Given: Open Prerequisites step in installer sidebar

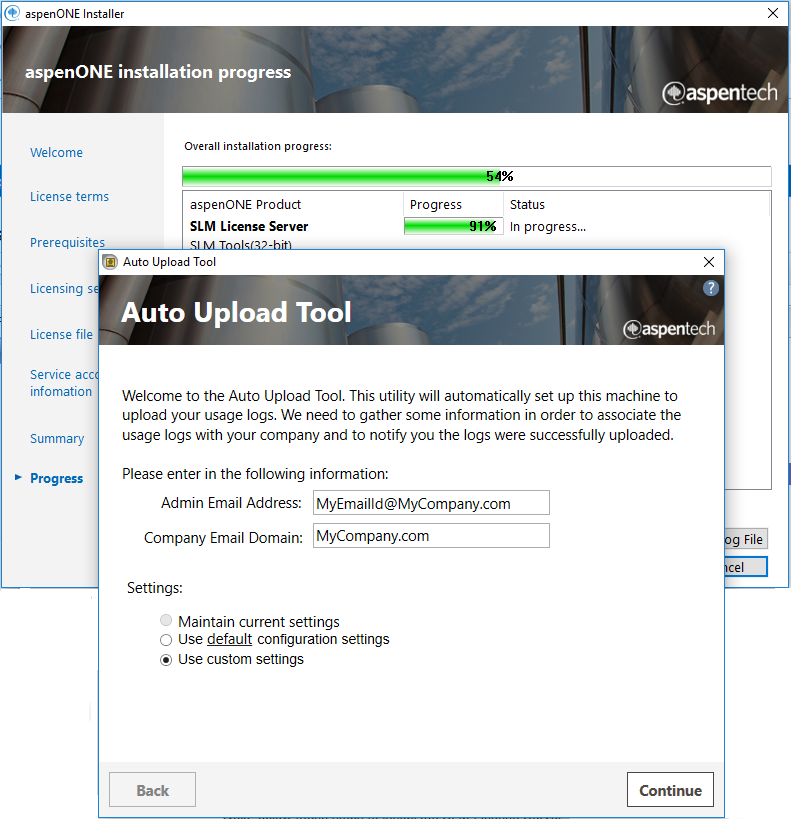Looking at the screenshot, I should tap(67, 242).
